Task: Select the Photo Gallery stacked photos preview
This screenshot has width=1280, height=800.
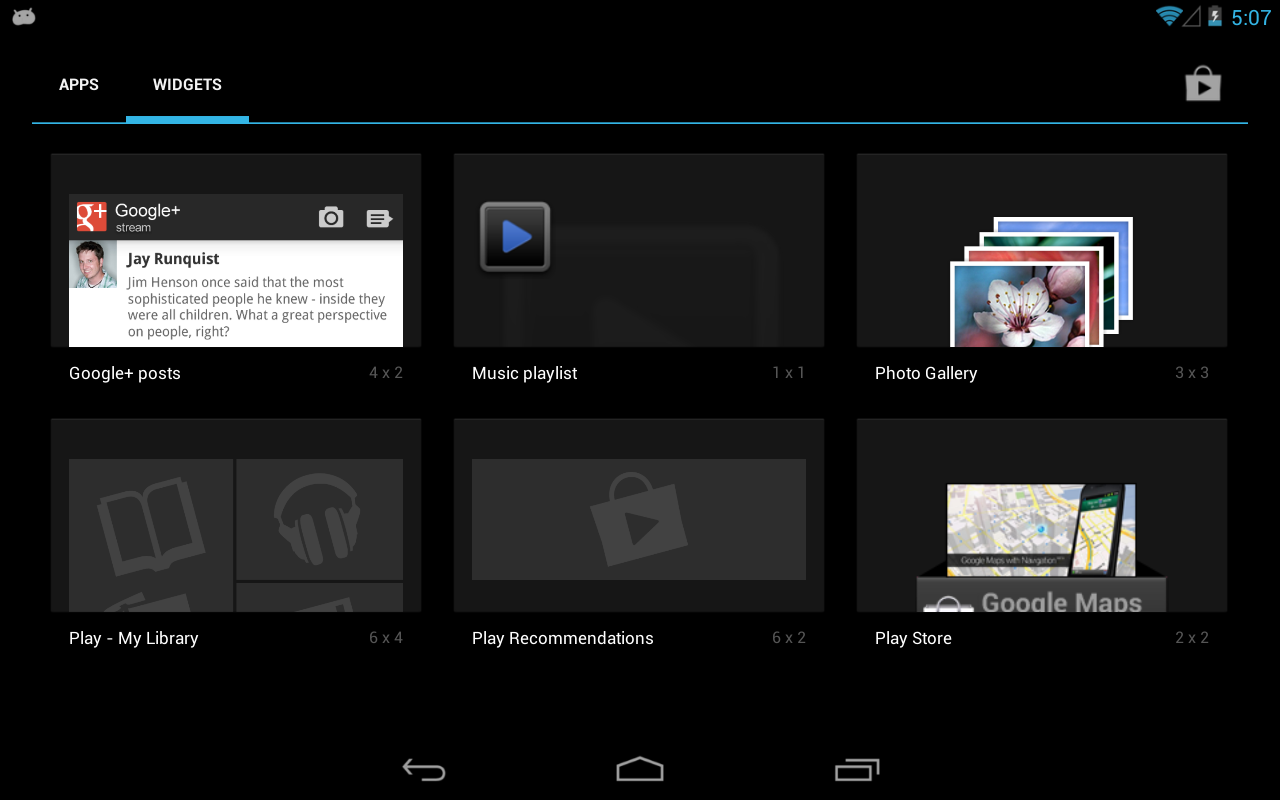Action: pyautogui.click(x=1041, y=282)
